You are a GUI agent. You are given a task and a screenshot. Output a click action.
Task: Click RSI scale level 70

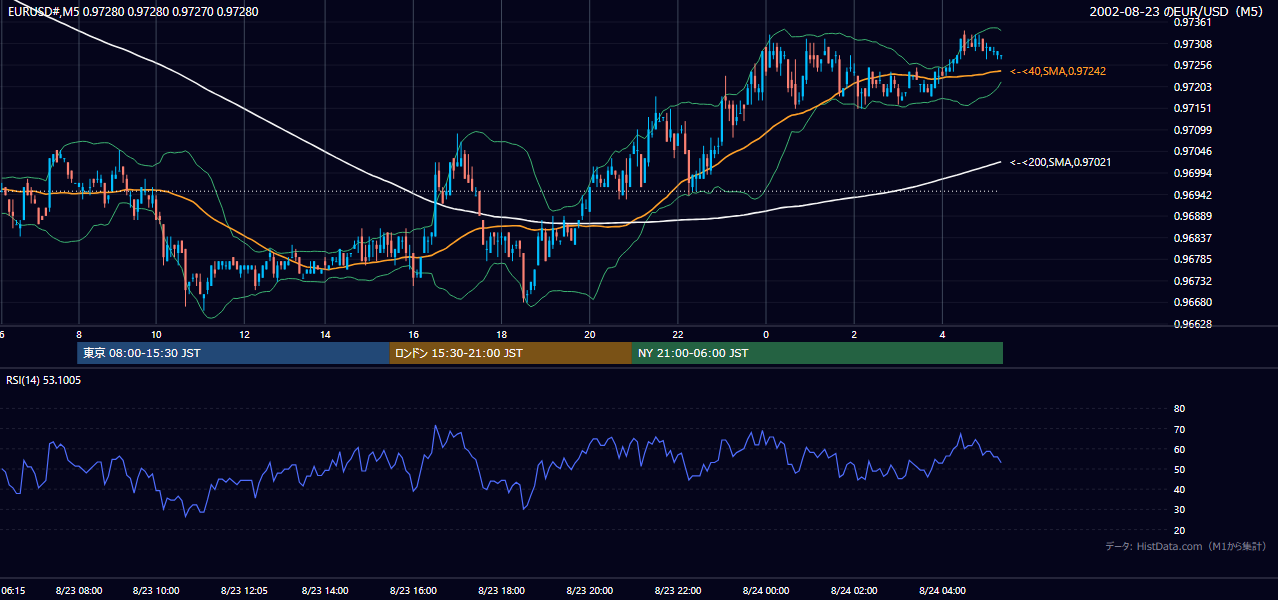click(x=1179, y=429)
